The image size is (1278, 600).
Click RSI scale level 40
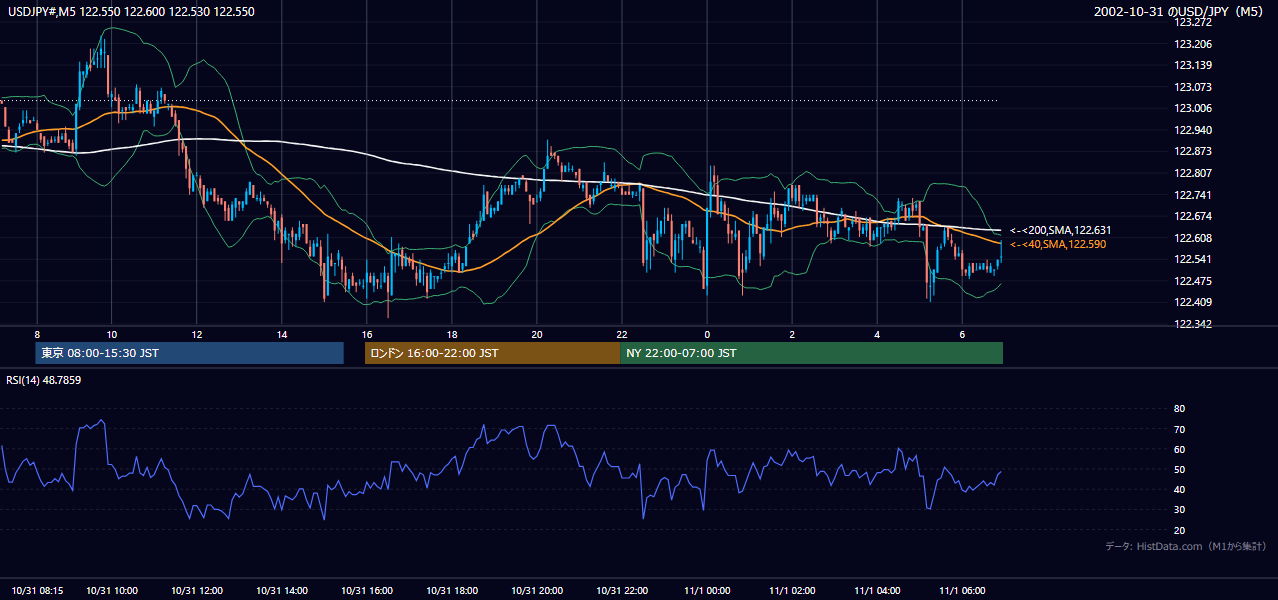coord(1179,489)
